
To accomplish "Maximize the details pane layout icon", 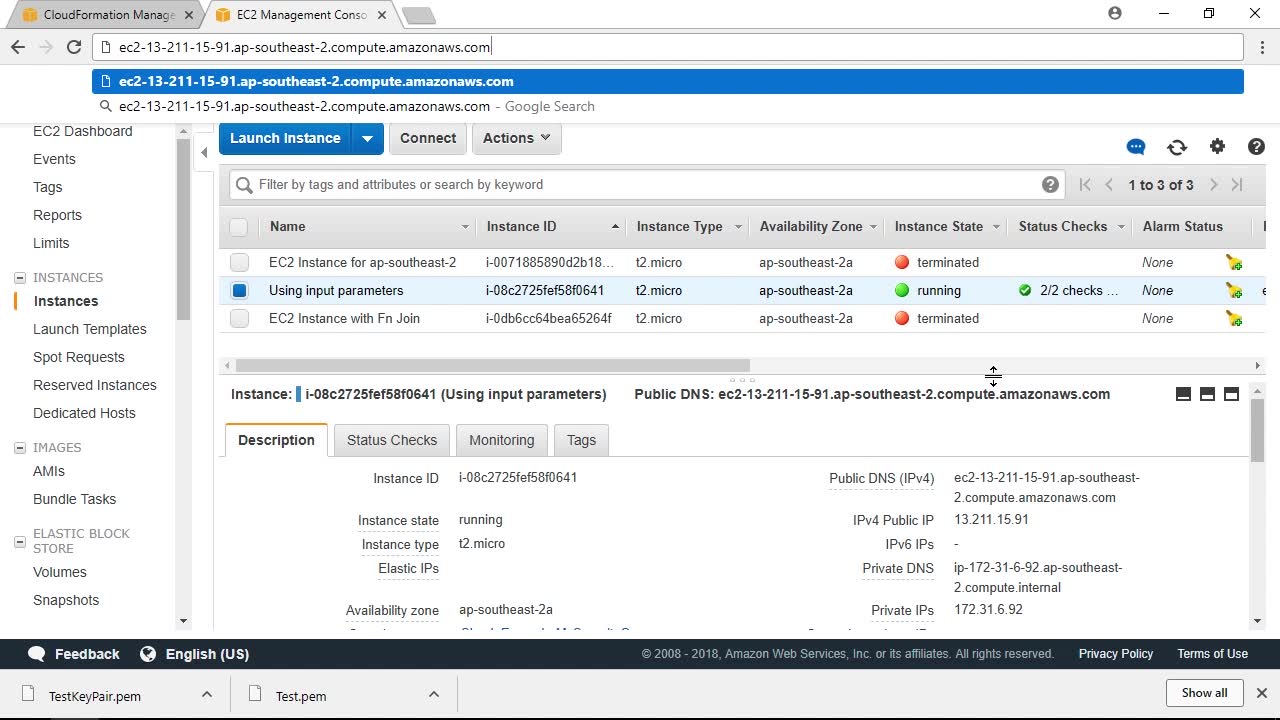I will click(1231, 394).
